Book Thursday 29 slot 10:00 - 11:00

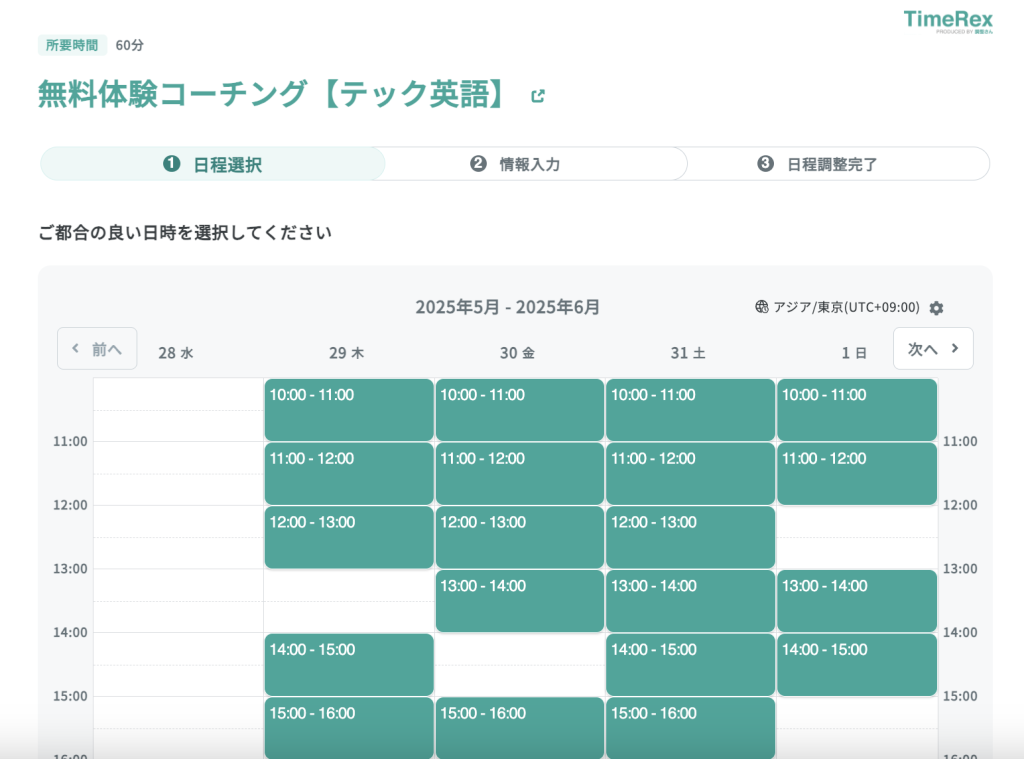tap(349, 409)
